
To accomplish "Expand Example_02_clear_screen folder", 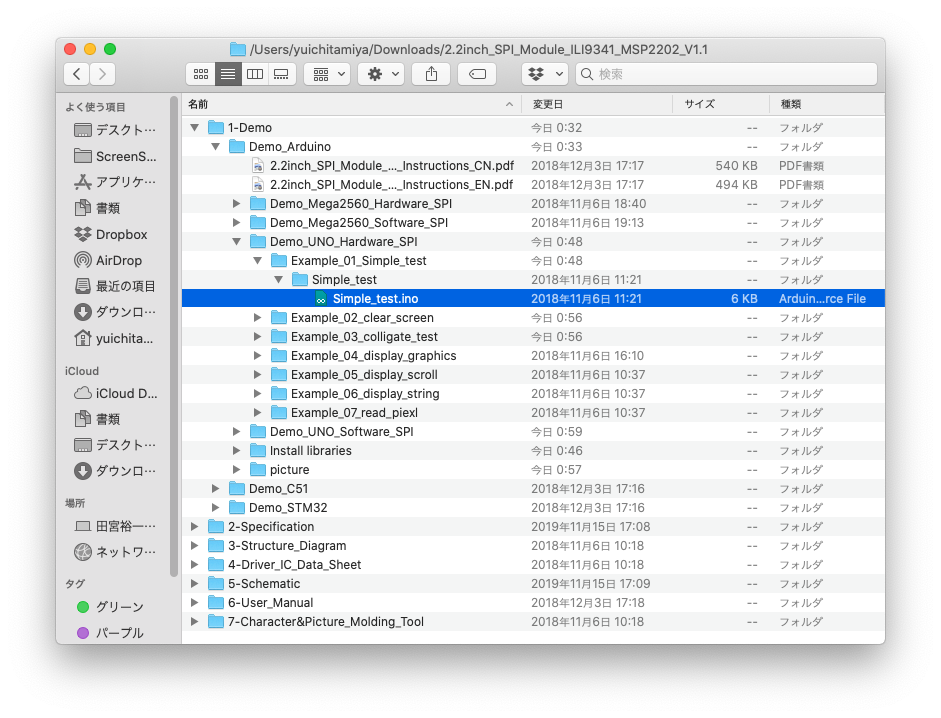I will click(x=257, y=318).
